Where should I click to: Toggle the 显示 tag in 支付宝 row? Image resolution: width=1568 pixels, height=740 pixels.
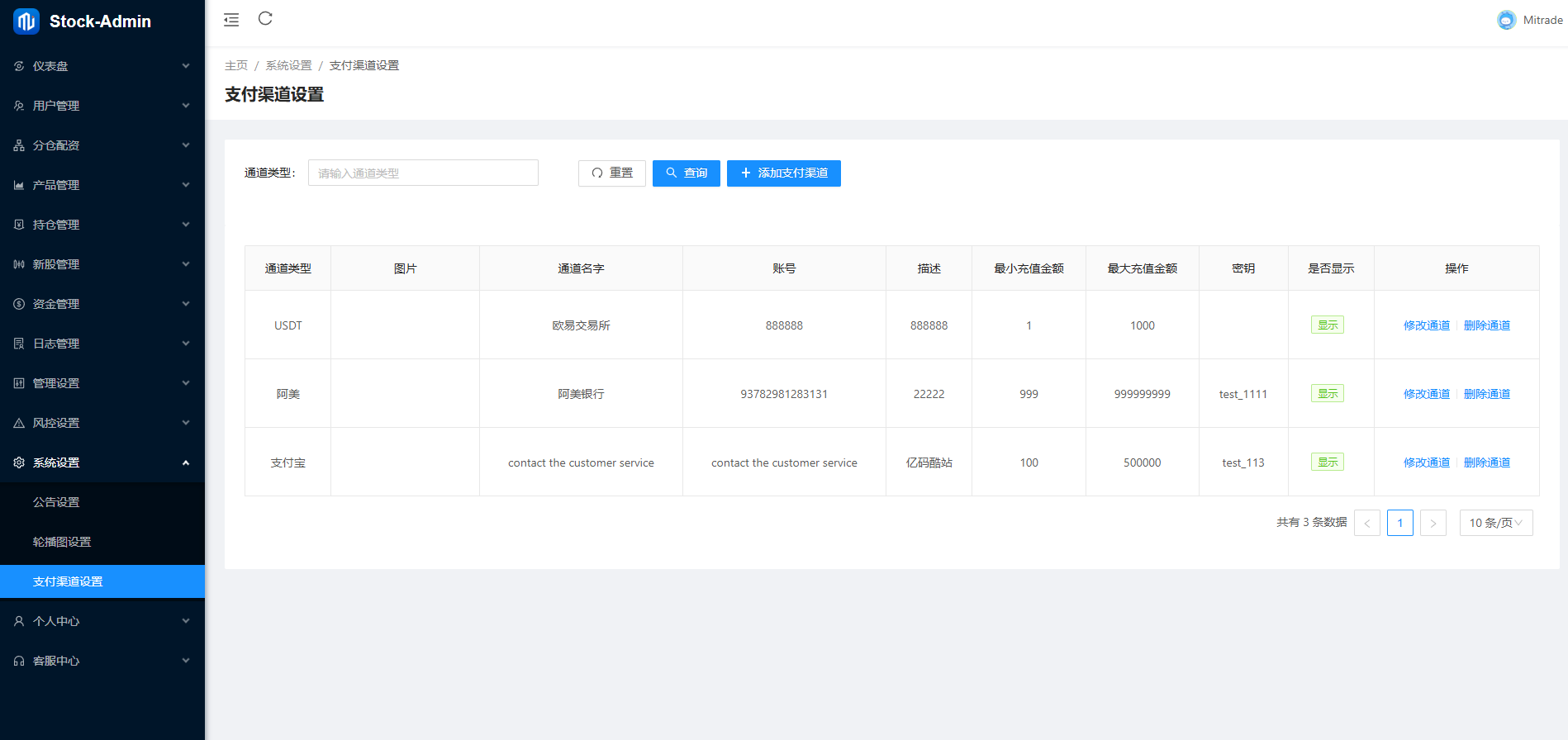coord(1327,462)
